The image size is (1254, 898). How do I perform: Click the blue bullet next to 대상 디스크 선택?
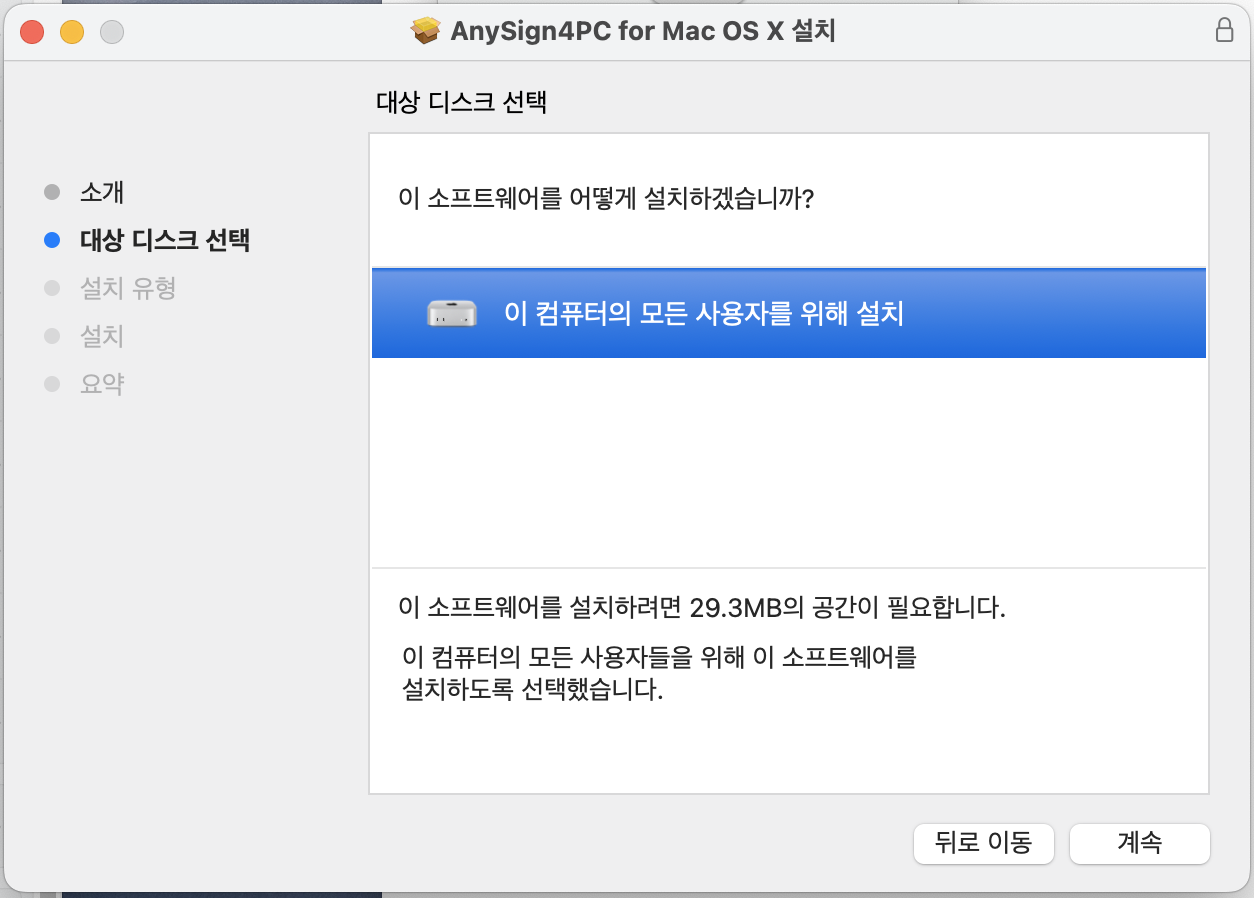(x=52, y=240)
